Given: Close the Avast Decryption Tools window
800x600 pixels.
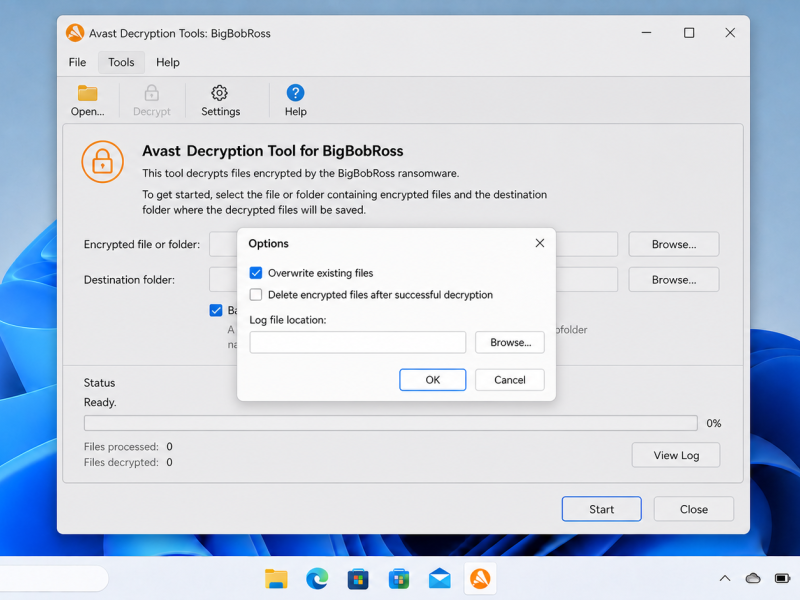Looking at the screenshot, I should click(730, 33).
